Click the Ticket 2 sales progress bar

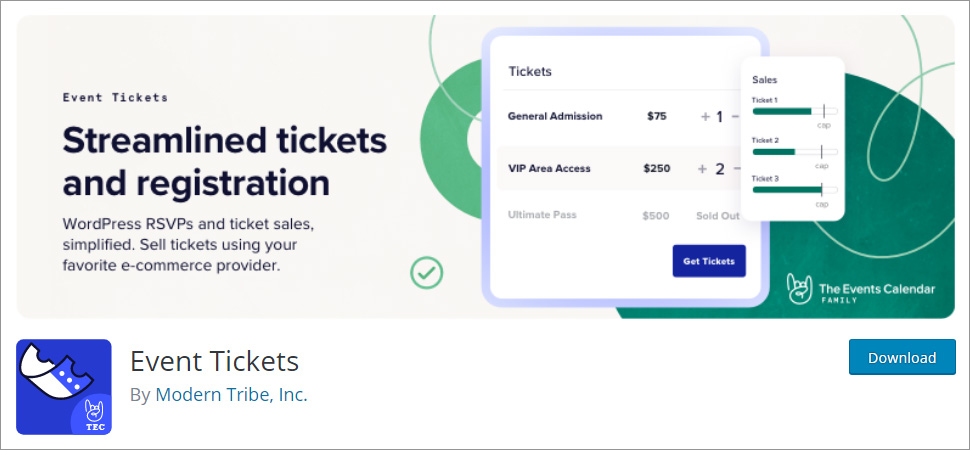794,151
